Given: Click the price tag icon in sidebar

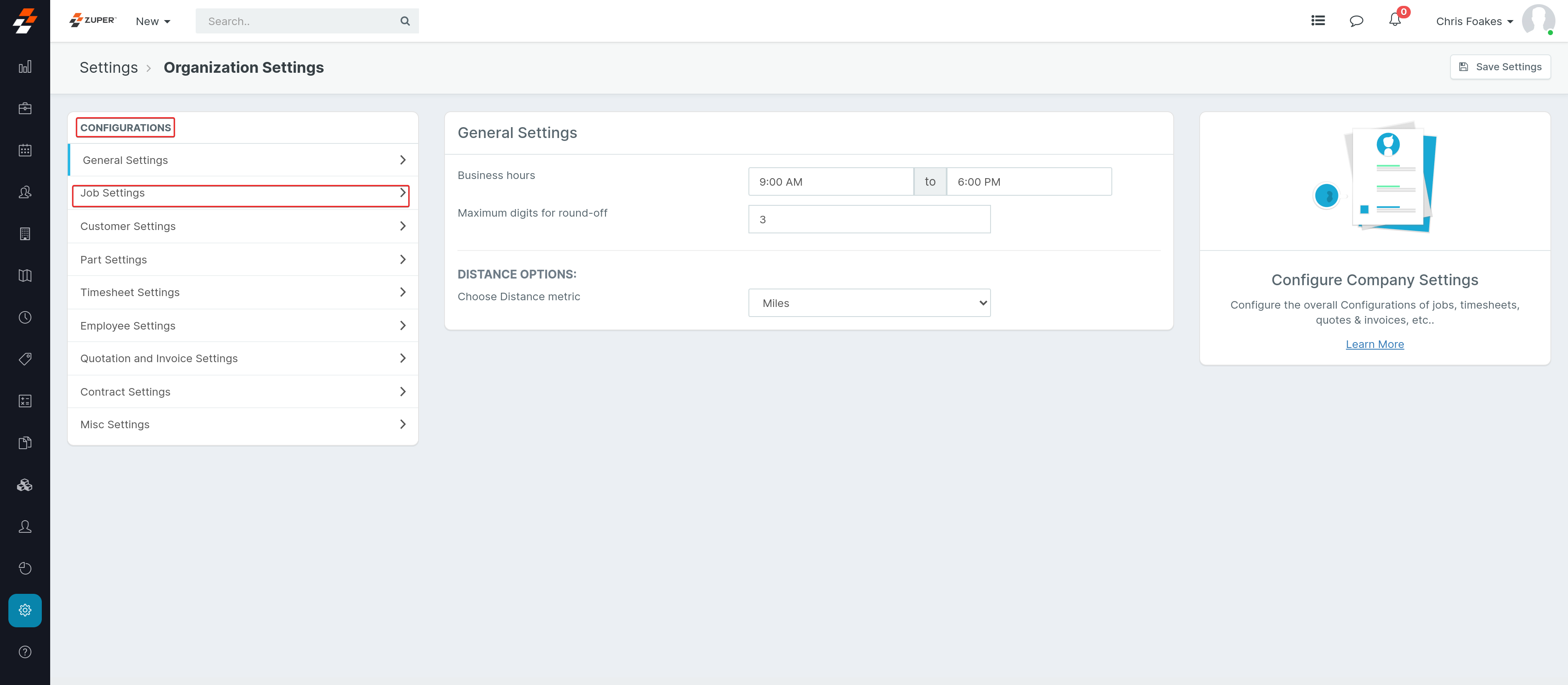Looking at the screenshot, I should pos(25,359).
